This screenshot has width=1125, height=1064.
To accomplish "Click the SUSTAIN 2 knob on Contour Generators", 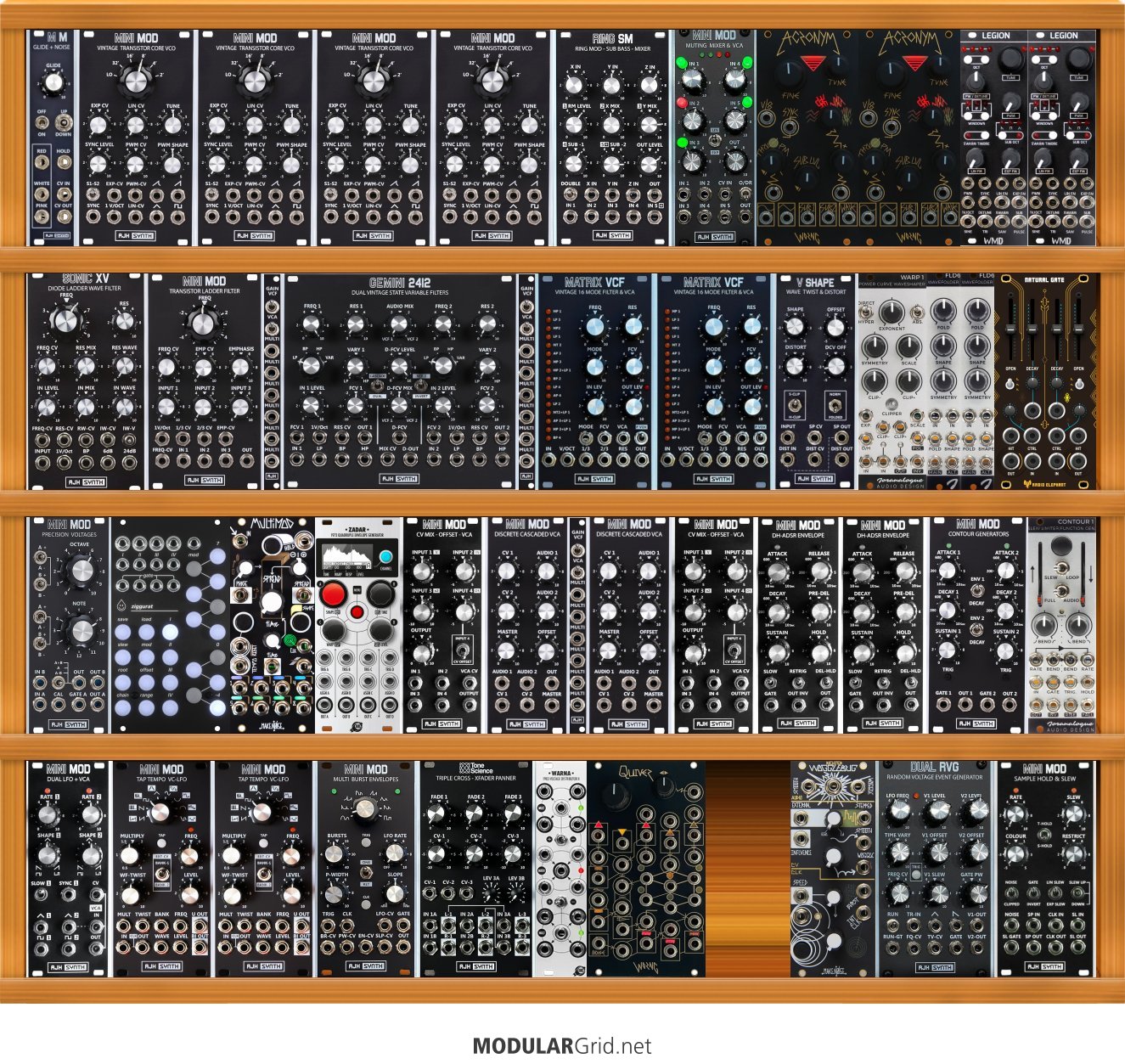I will (x=1005, y=651).
